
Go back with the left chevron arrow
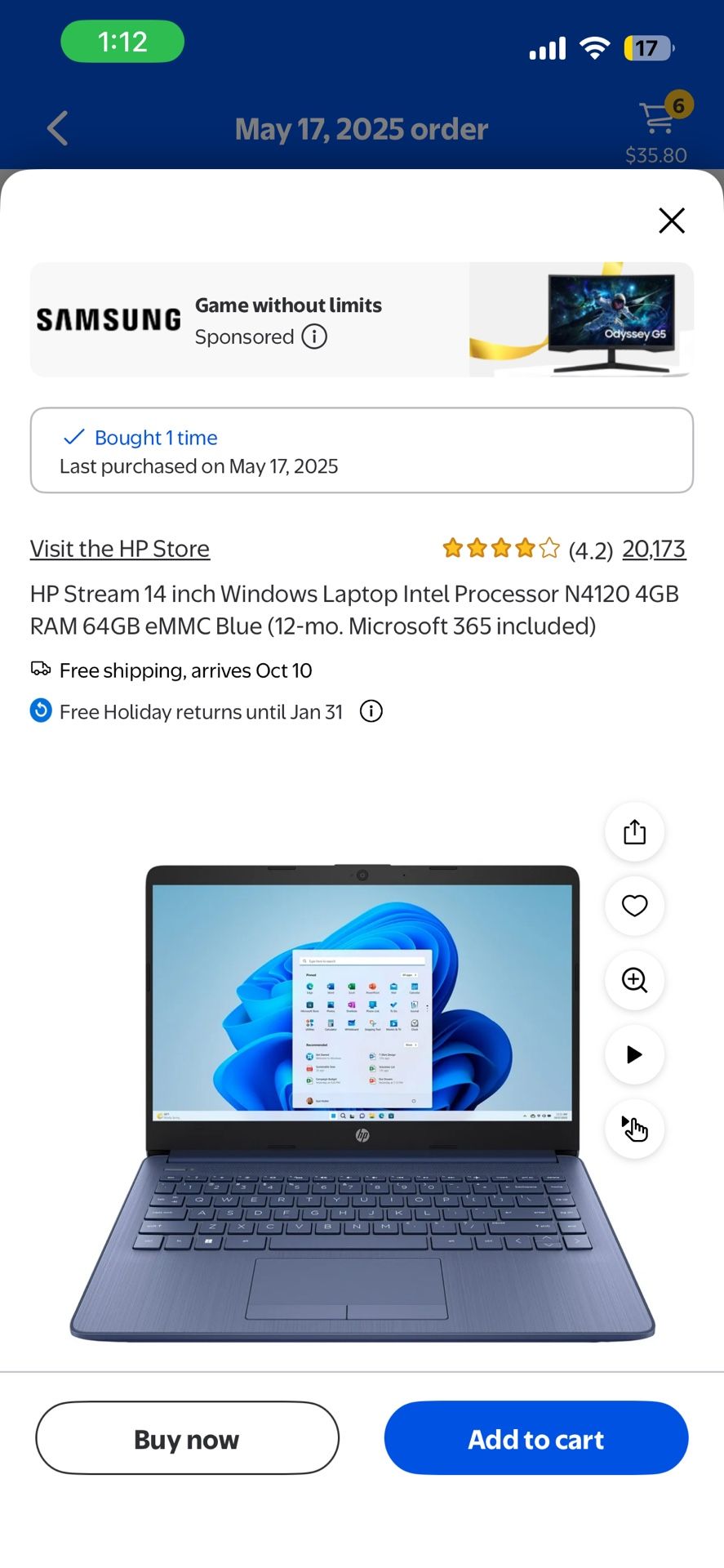tap(57, 128)
